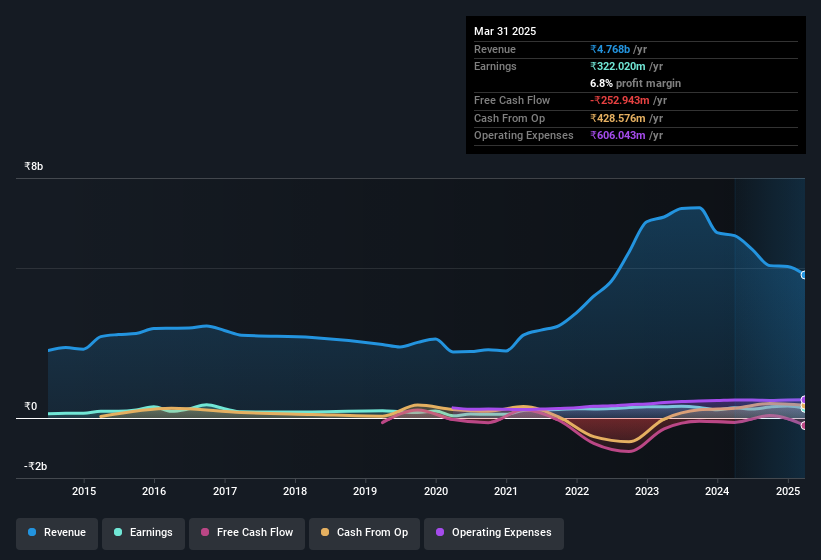
Task: Click the pink Free Cash Flow legend dot
Action: 205,532
